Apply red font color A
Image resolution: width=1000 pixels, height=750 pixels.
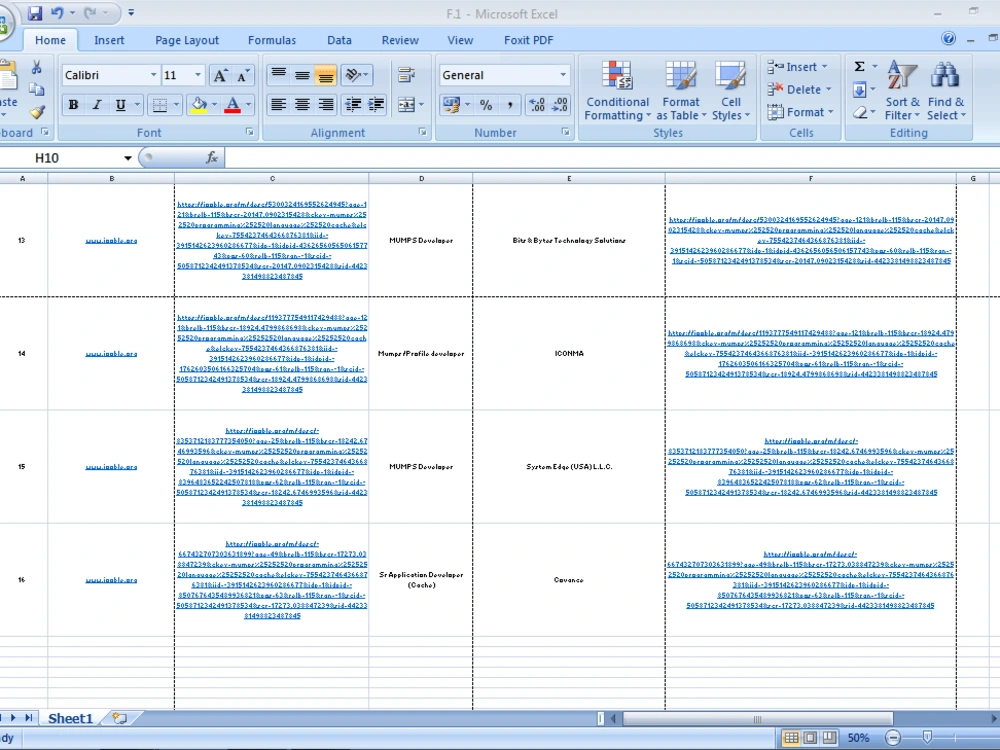tap(233, 105)
